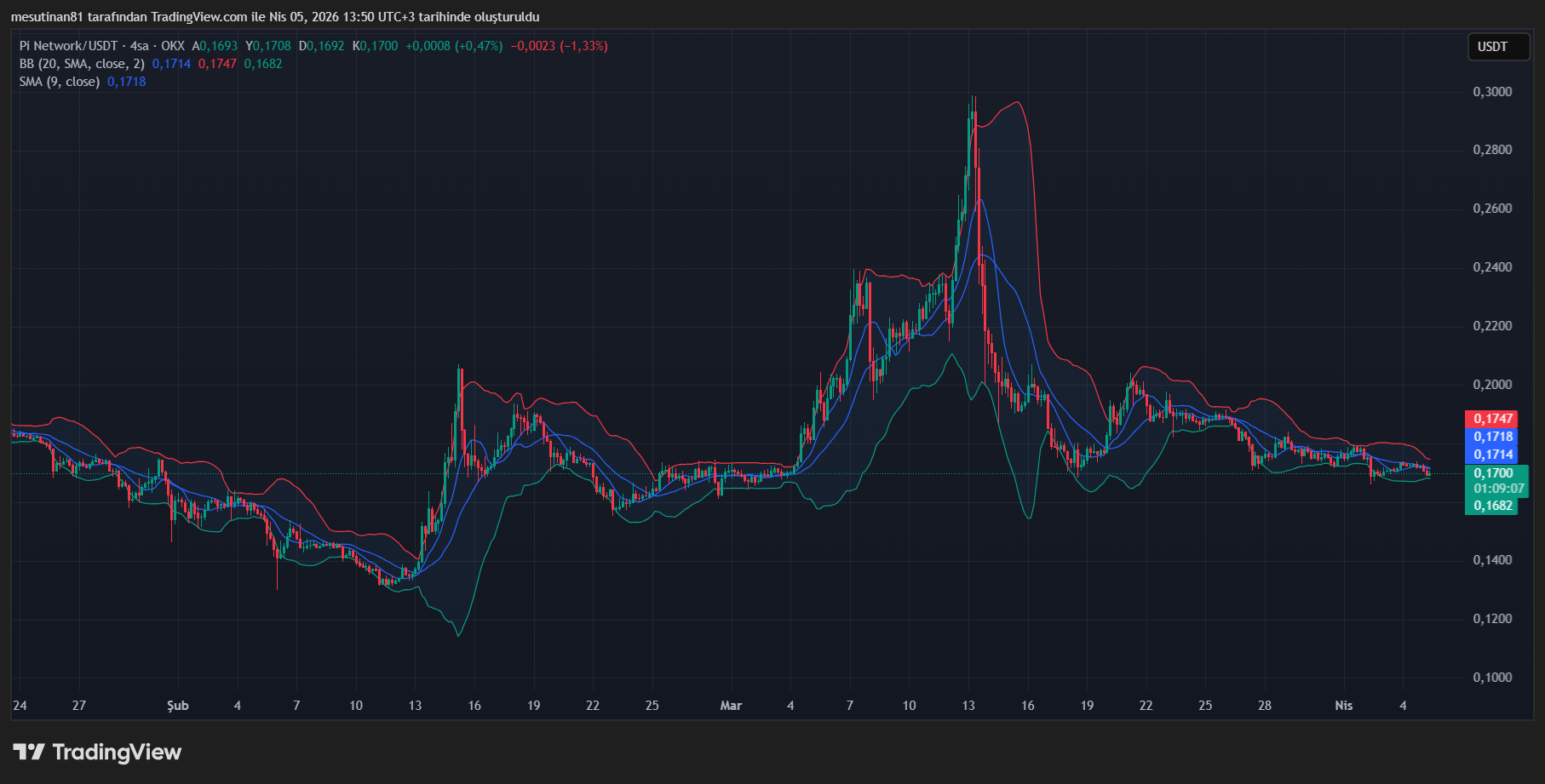Click the red upper Bollinger Band price label 0,1747
Screen dimensions: 1545x784
1492,419
